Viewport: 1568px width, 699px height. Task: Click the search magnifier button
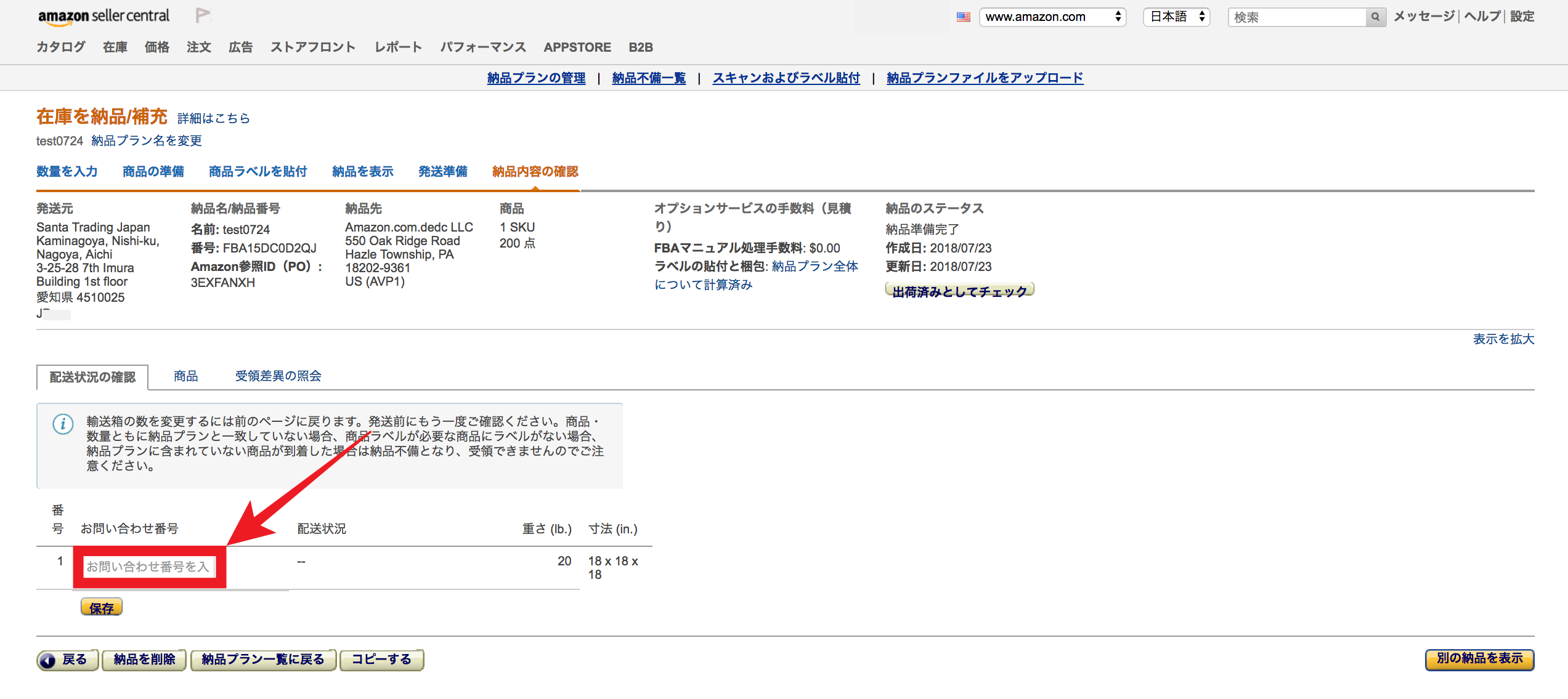1375,17
